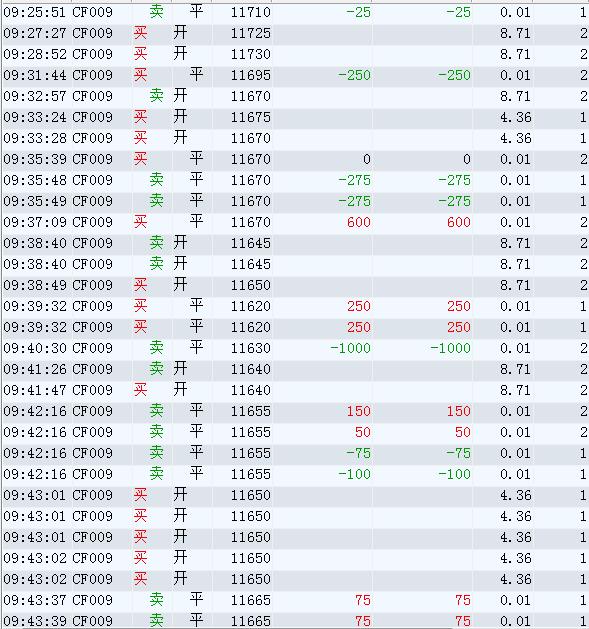Select the trade at 09:27:27
The height and width of the screenshot is (629, 589).
coord(295,33)
